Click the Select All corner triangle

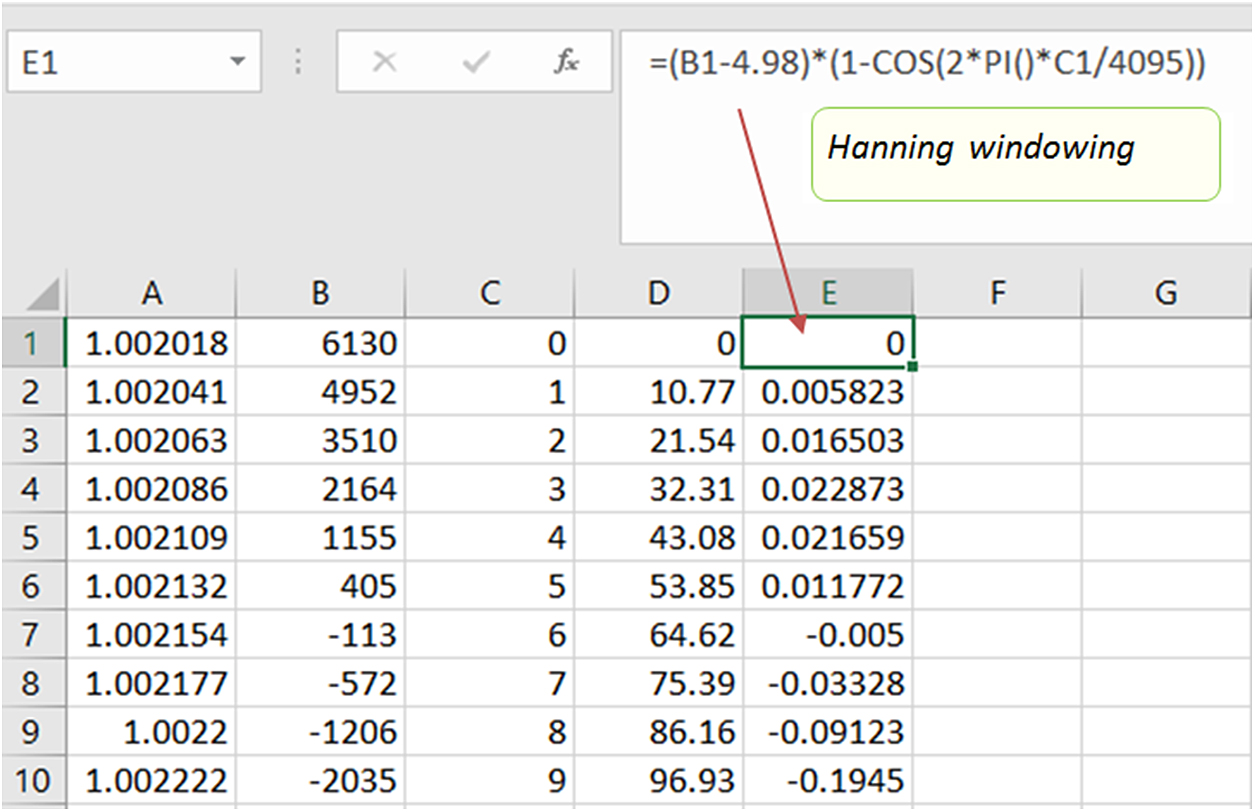click(43, 295)
